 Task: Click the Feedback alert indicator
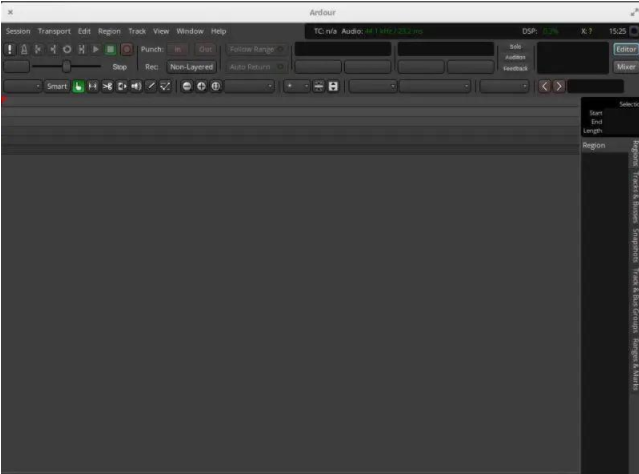point(515,68)
